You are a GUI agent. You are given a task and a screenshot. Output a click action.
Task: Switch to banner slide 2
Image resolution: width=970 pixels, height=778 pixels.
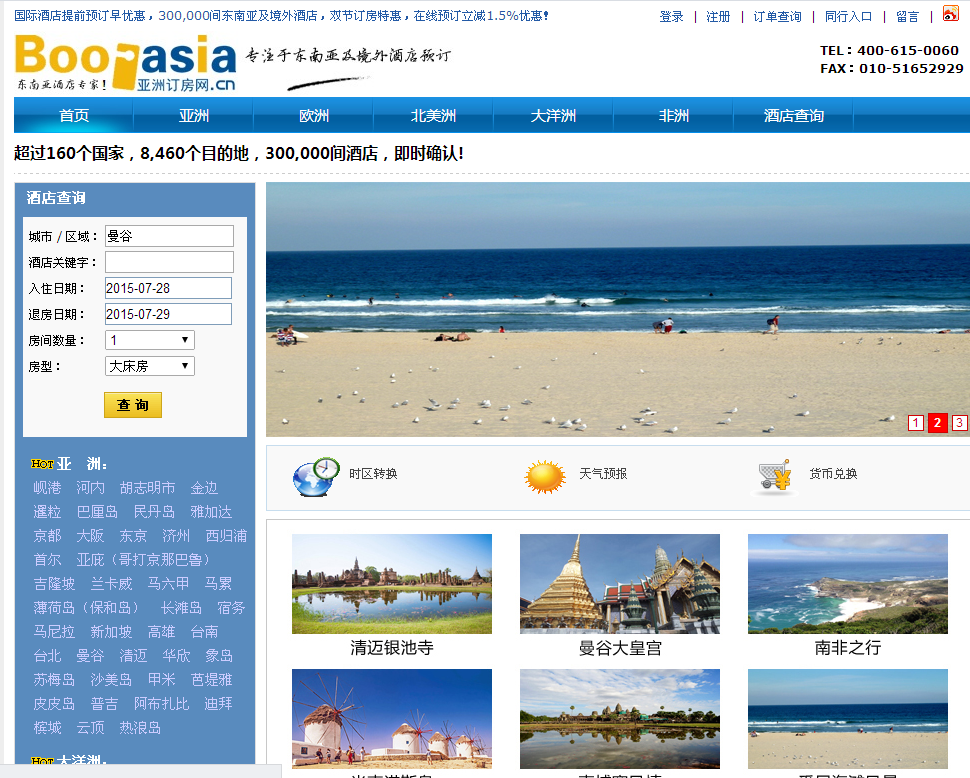coord(937,423)
